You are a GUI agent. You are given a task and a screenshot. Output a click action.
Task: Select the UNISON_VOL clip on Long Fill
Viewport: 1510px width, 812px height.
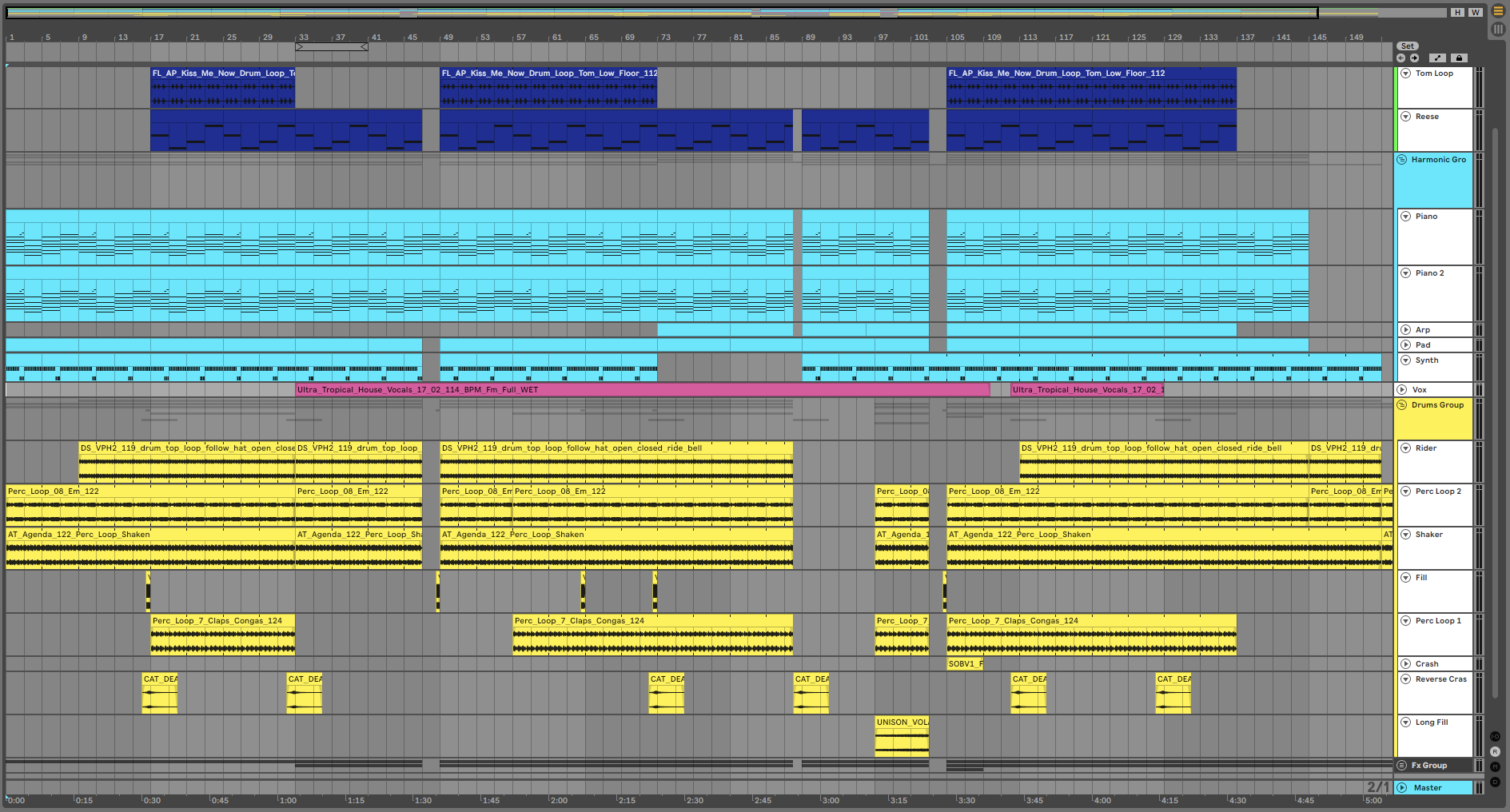pos(902,736)
